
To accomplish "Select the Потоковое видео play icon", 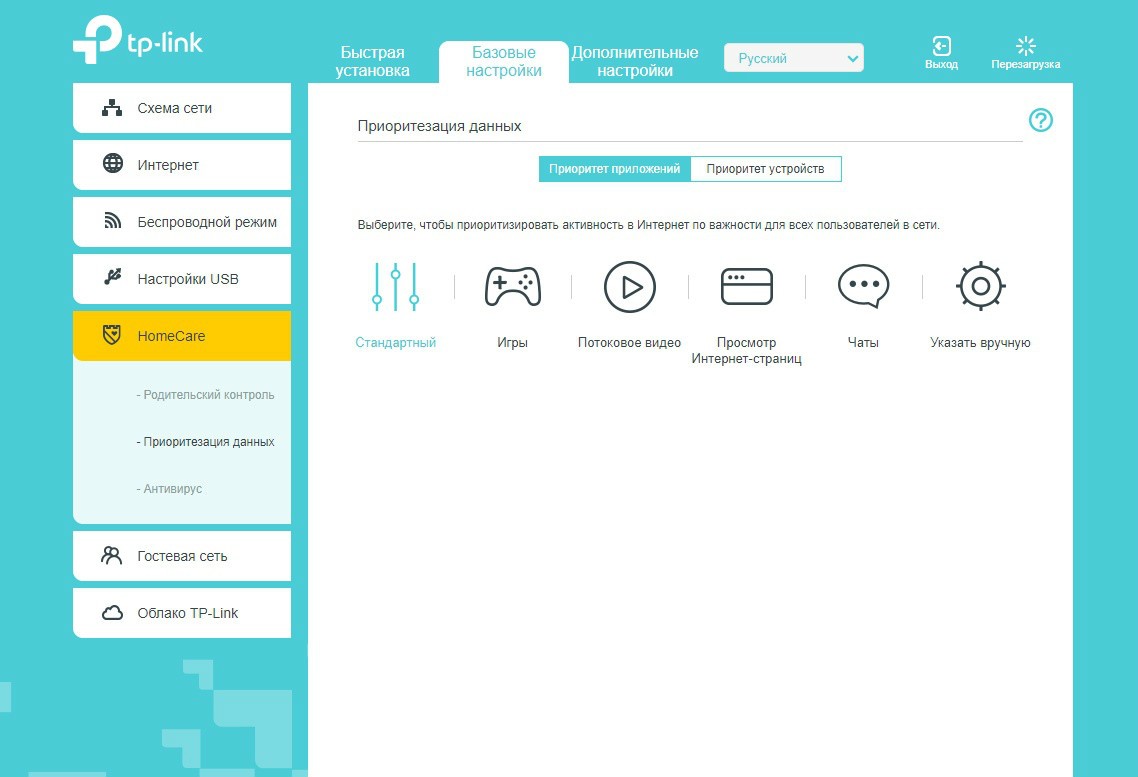I will (629, 287).
